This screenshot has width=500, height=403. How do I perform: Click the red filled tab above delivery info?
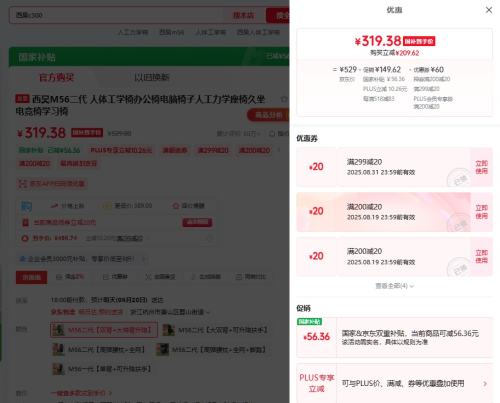pos(31,277)
